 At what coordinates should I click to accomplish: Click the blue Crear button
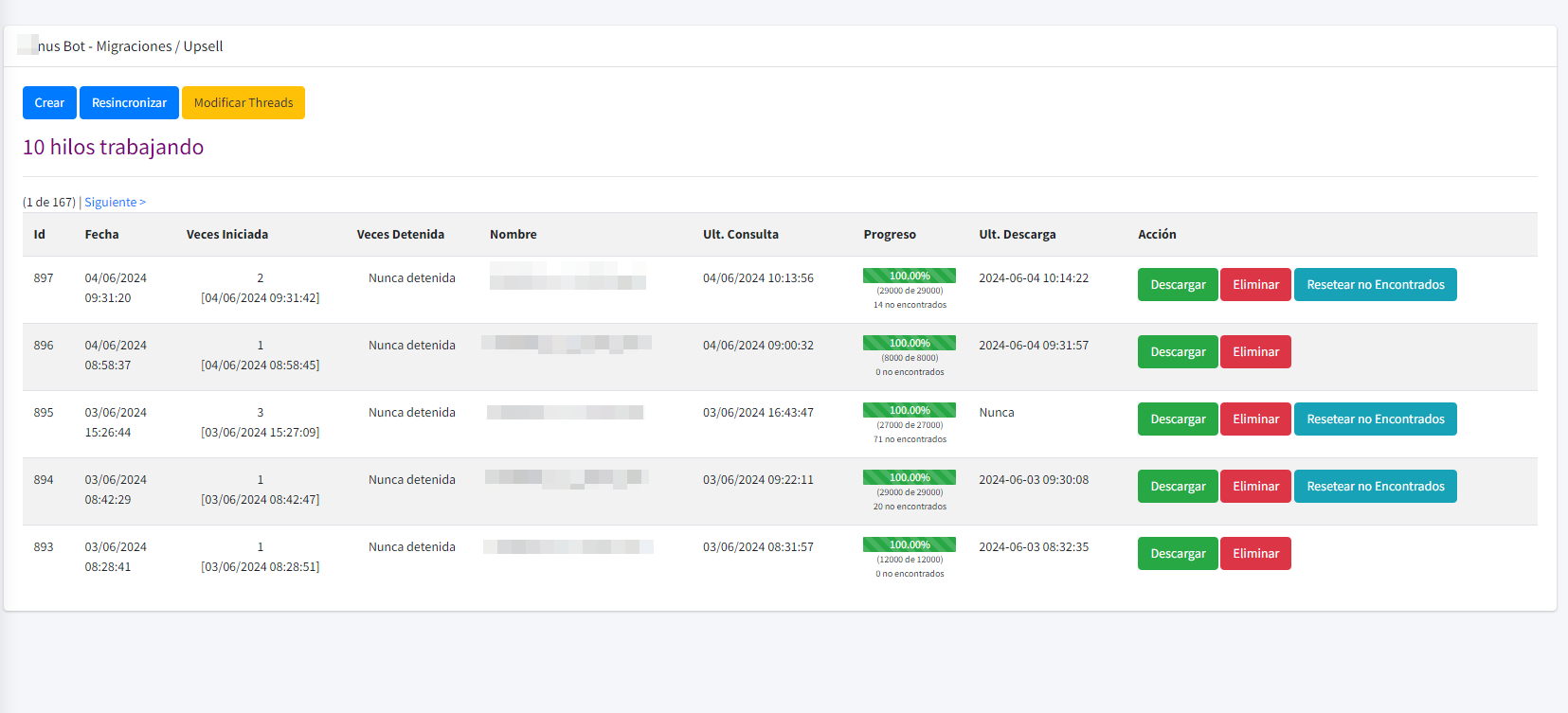[49, 103]
